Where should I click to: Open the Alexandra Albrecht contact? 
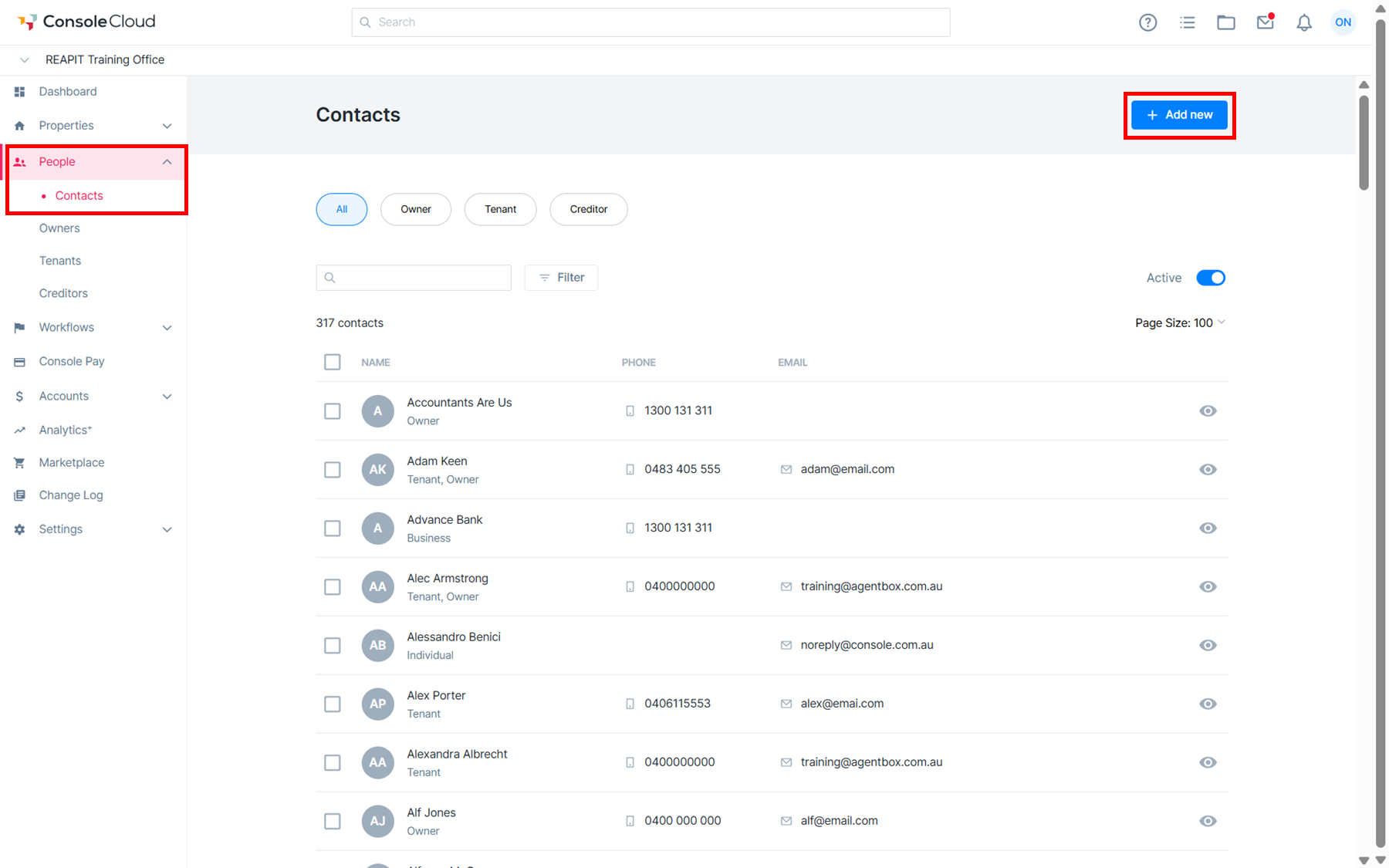tap(457, 754)
